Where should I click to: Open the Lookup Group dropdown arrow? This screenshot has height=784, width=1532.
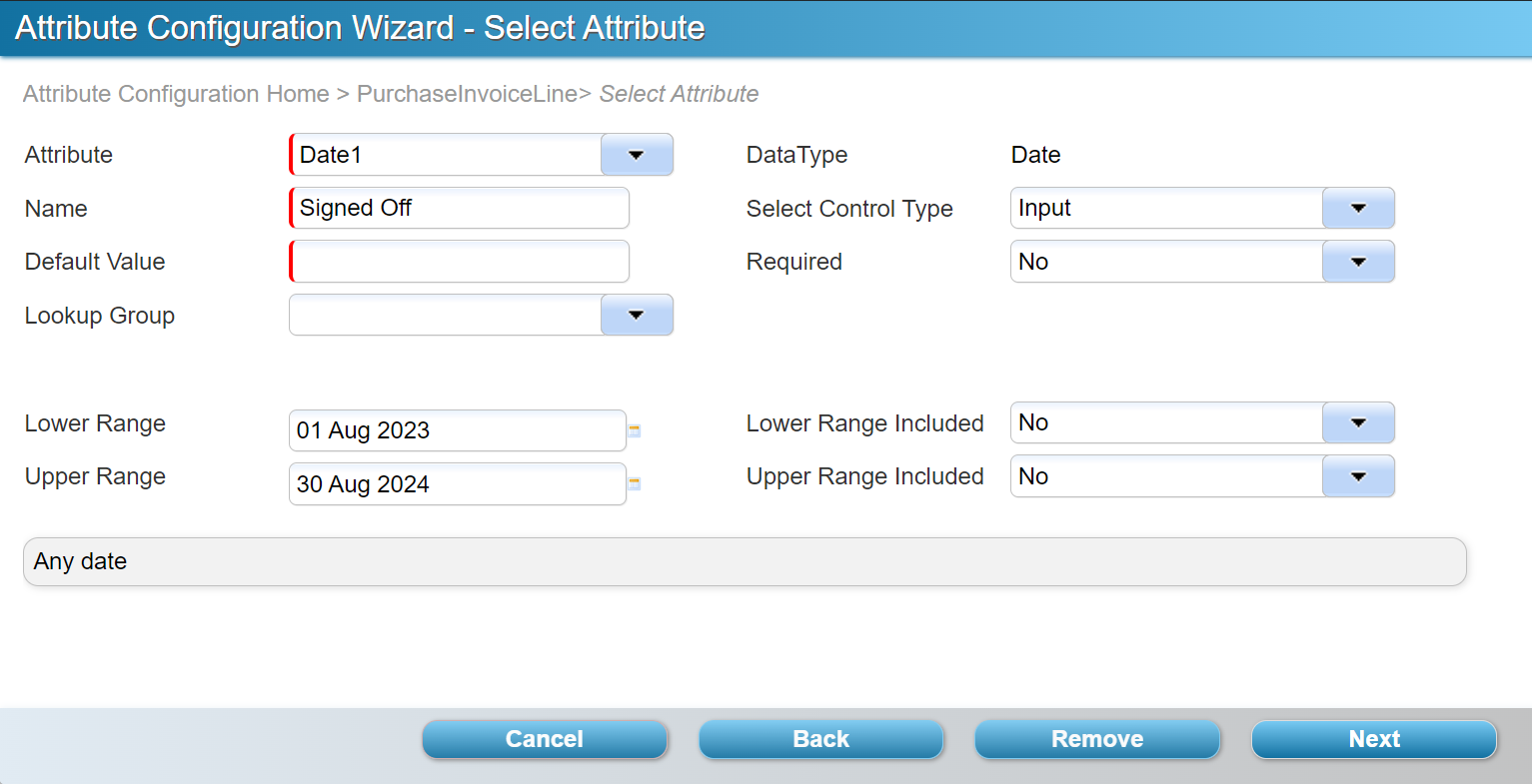pos(637,316)
